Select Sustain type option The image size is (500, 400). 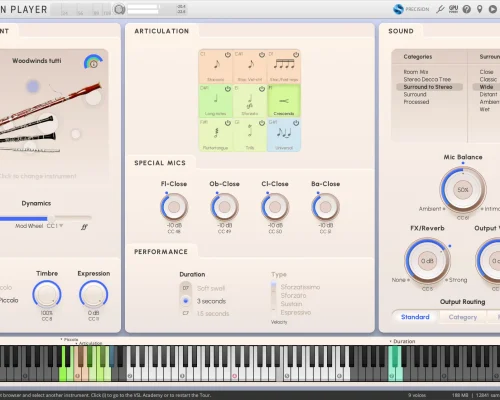click(291, 304)
